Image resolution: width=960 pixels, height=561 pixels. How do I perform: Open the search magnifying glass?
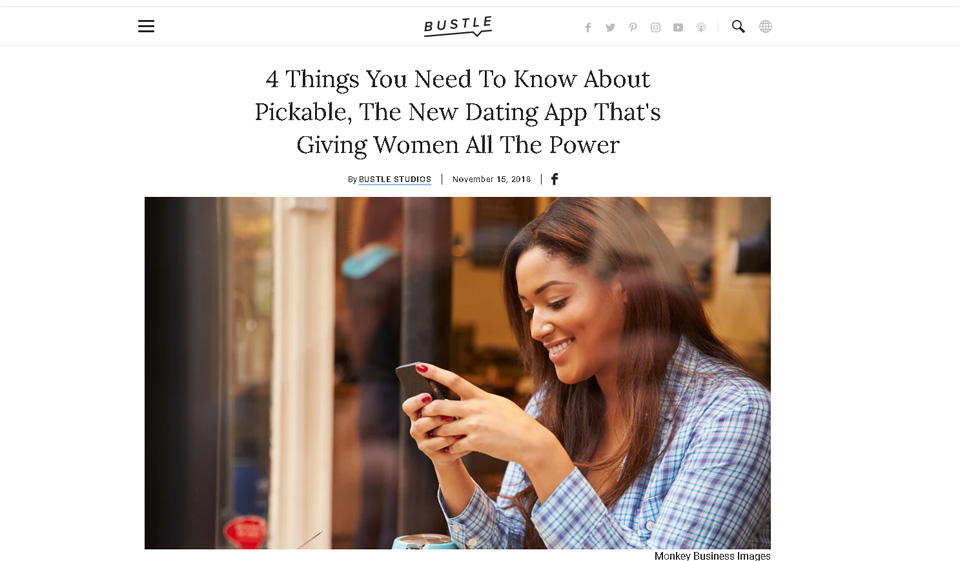tap(738, 26)
